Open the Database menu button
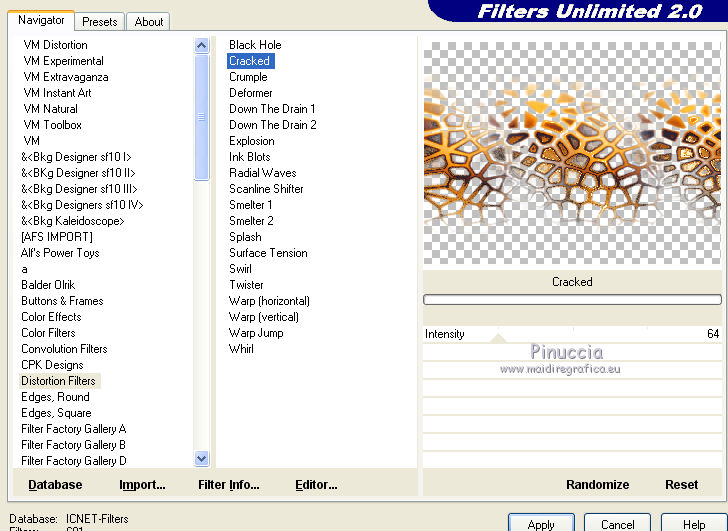Image resolution: width=728 pixels, height=531 pixels. pyautogui.click(x=55, y=485)
